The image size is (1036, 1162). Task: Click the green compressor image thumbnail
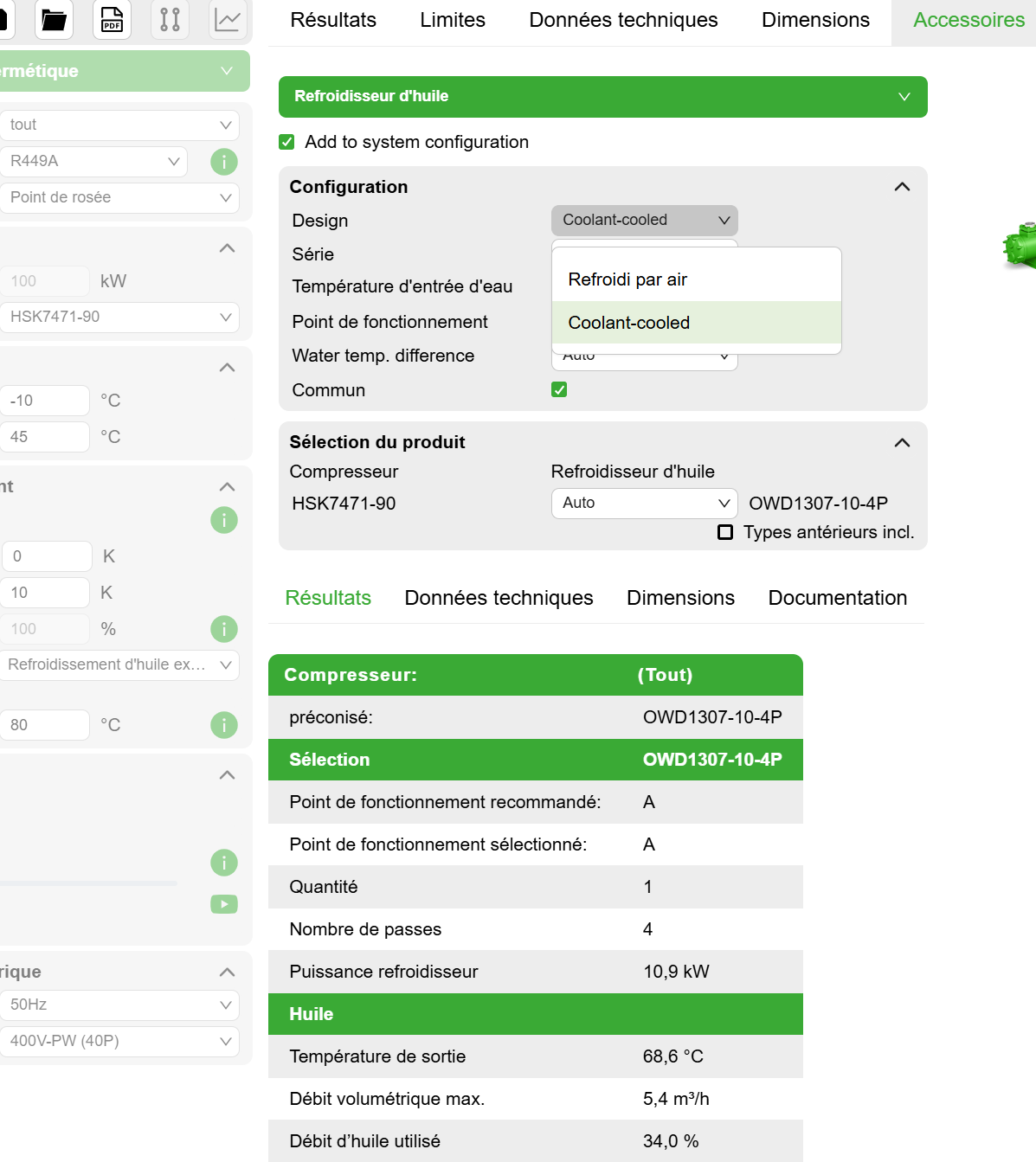1021,247
